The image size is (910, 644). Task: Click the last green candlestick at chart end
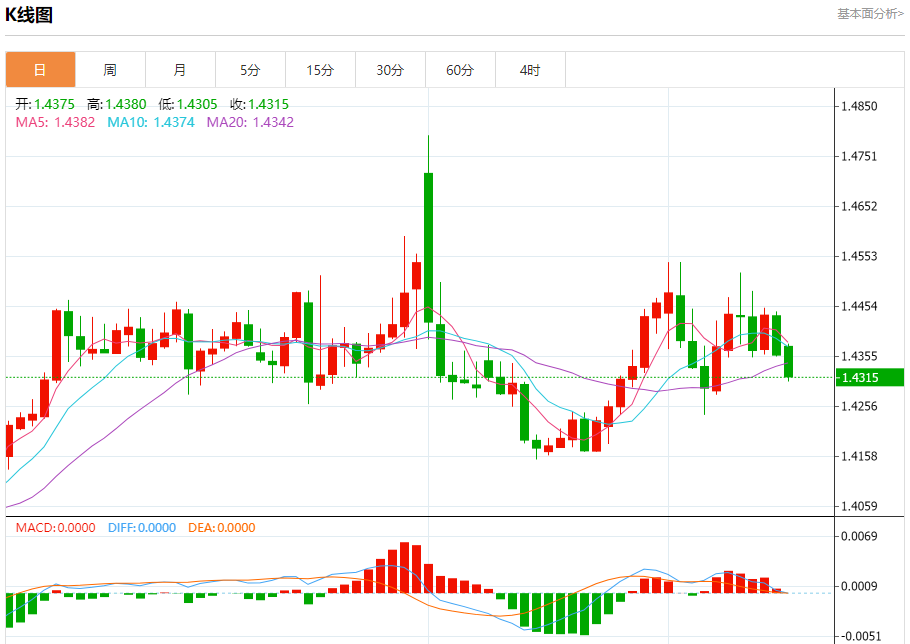(789, 361)
